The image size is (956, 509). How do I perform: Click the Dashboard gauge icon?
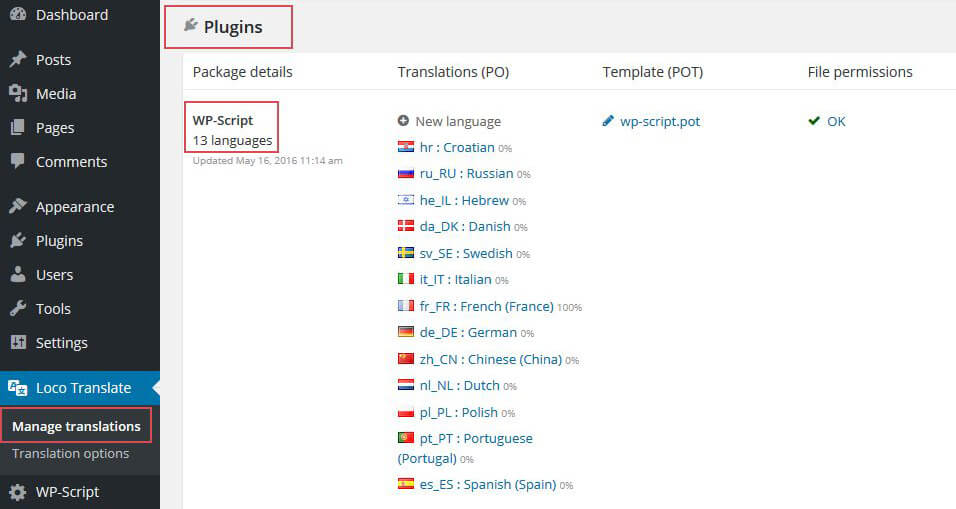tap(18, 14)
